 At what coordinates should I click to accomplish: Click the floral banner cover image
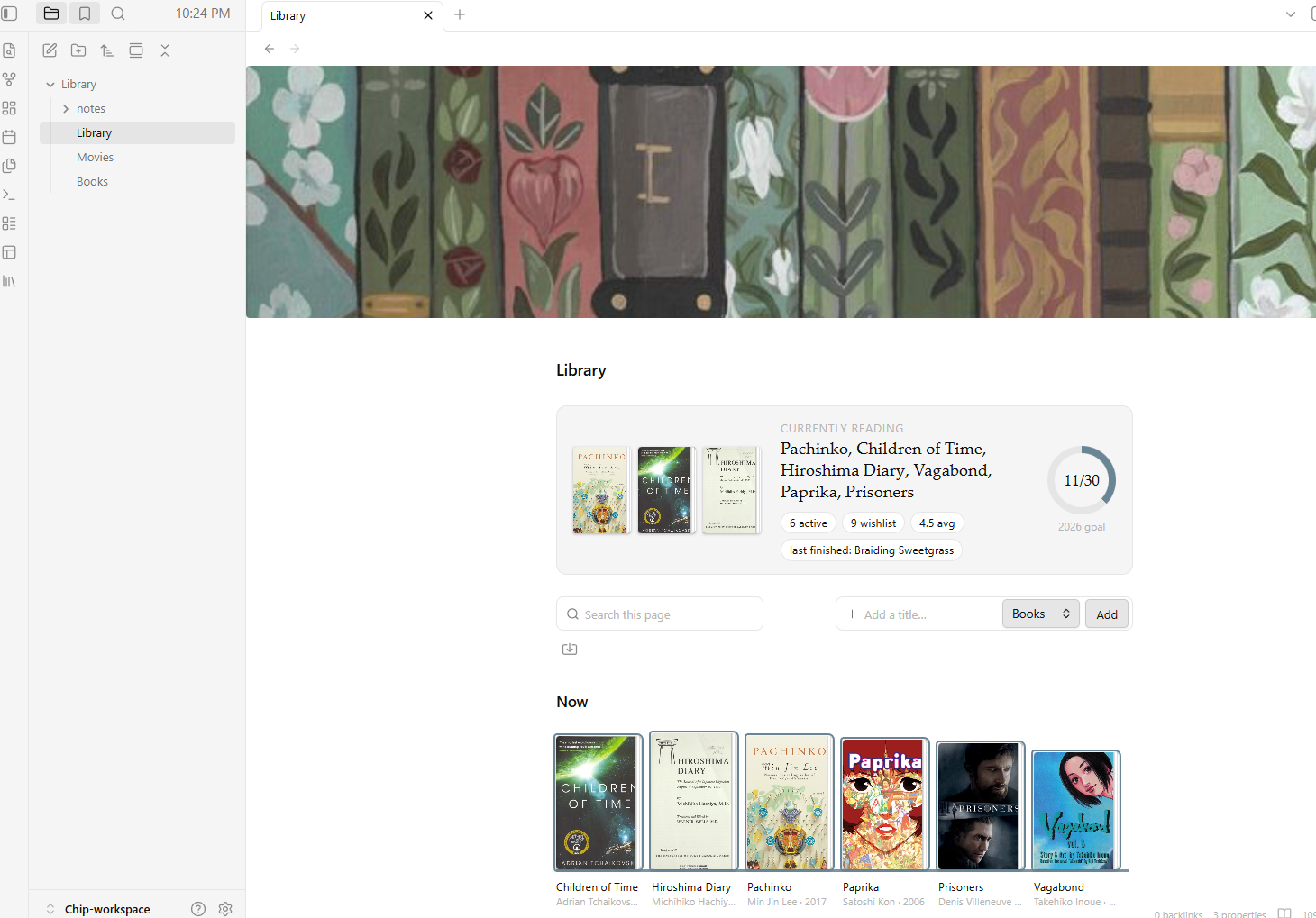point(781,192)
